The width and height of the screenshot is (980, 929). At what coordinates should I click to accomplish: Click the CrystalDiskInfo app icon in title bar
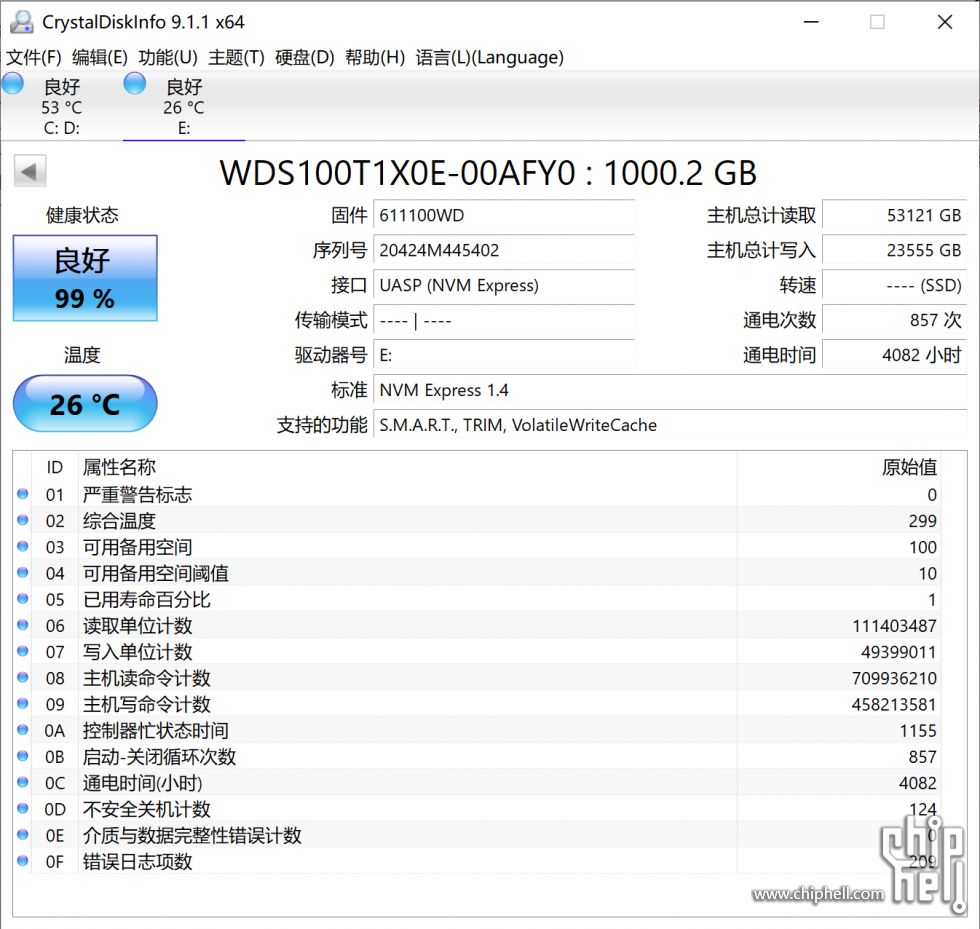coord(22,23)
